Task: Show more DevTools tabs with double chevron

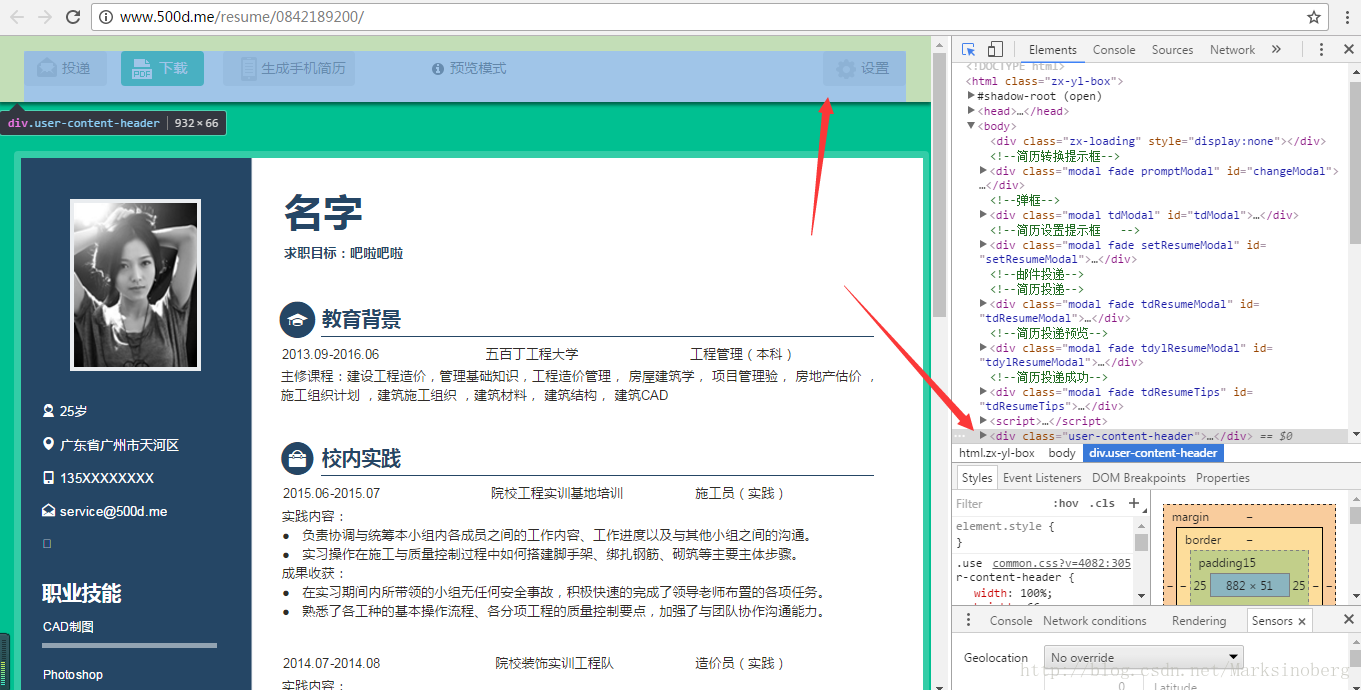Action: [x=1276, y=50]
